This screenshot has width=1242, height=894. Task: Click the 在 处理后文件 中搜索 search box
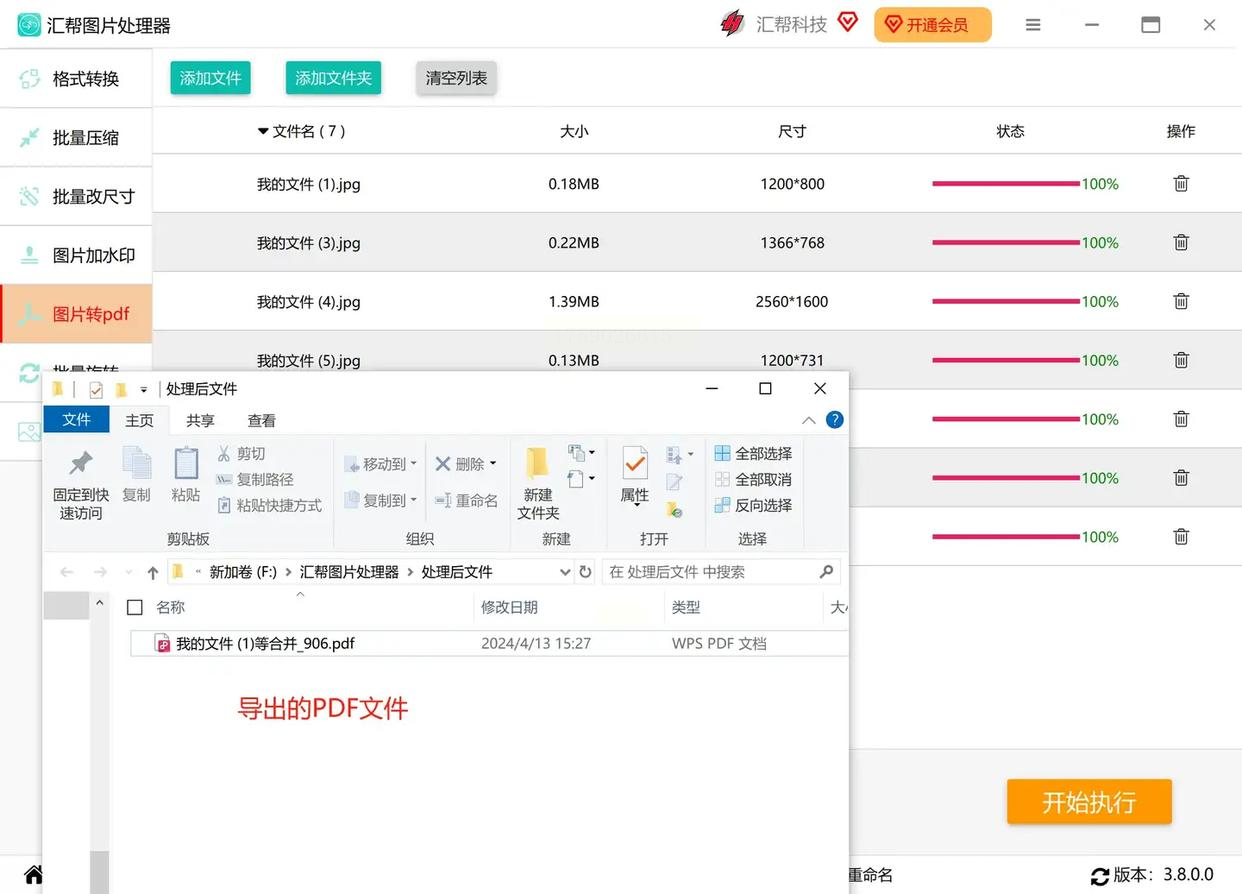tap(710, 572)
